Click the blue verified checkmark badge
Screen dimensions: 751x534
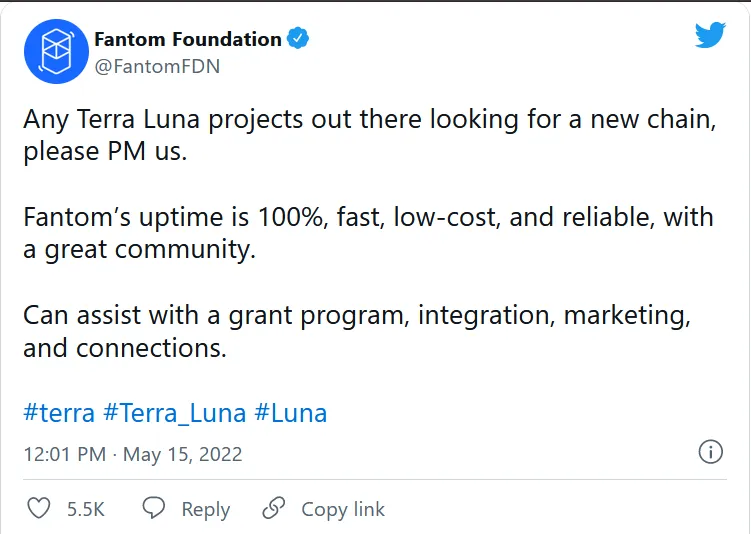[298, 38]
